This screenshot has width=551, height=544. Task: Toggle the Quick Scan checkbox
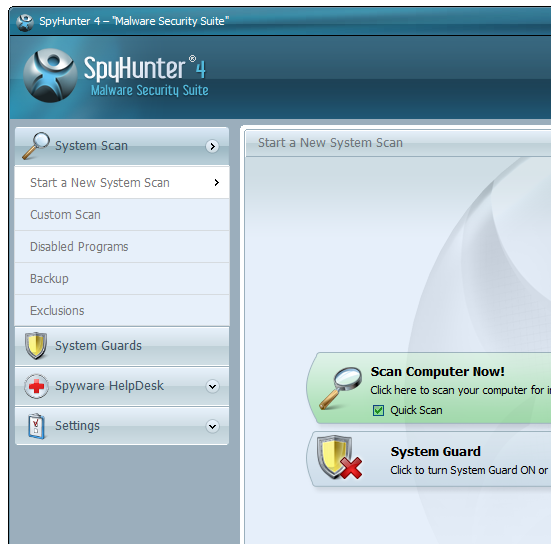(x=378, y=410)
